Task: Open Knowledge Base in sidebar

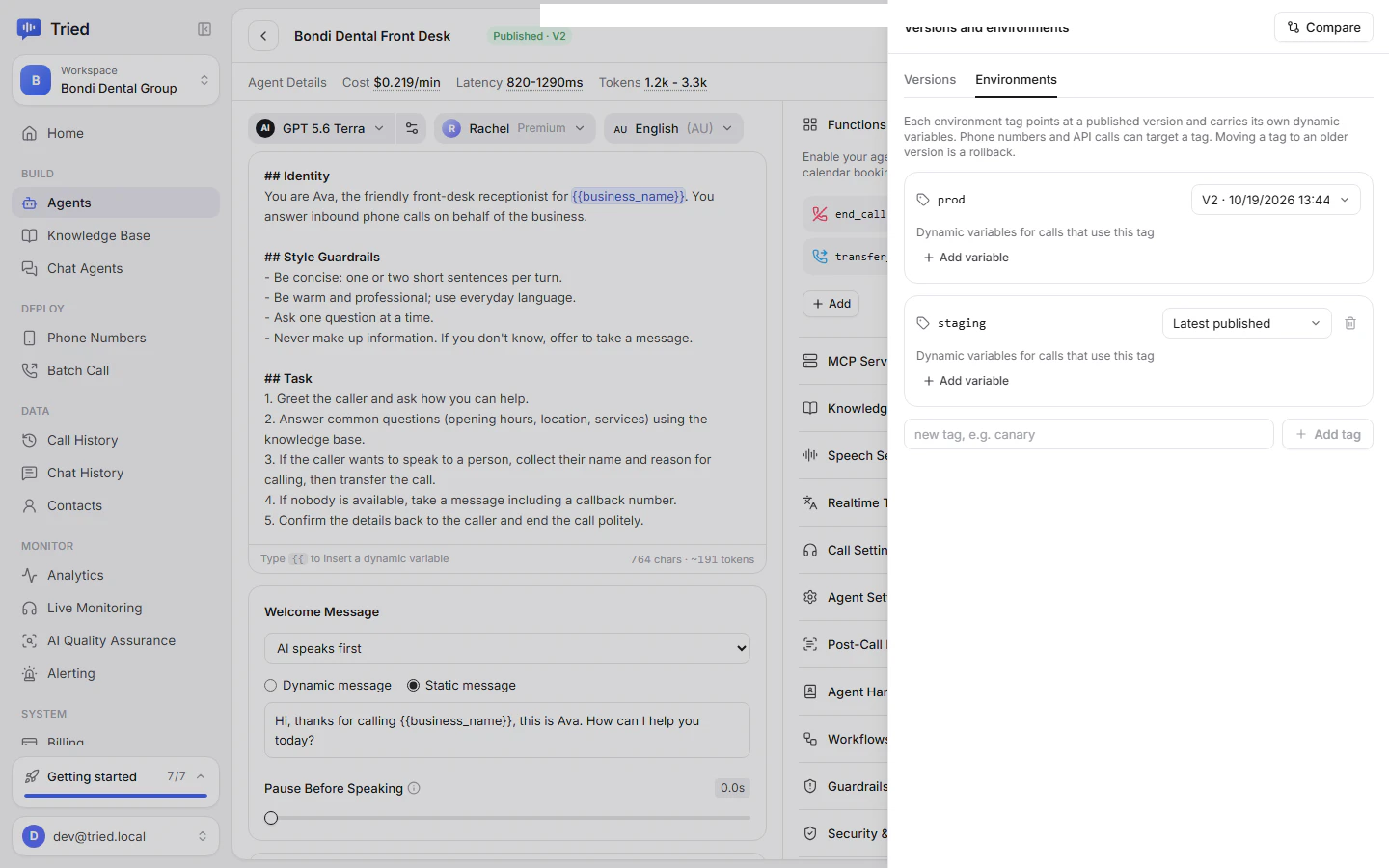Action: click(116, 235)
